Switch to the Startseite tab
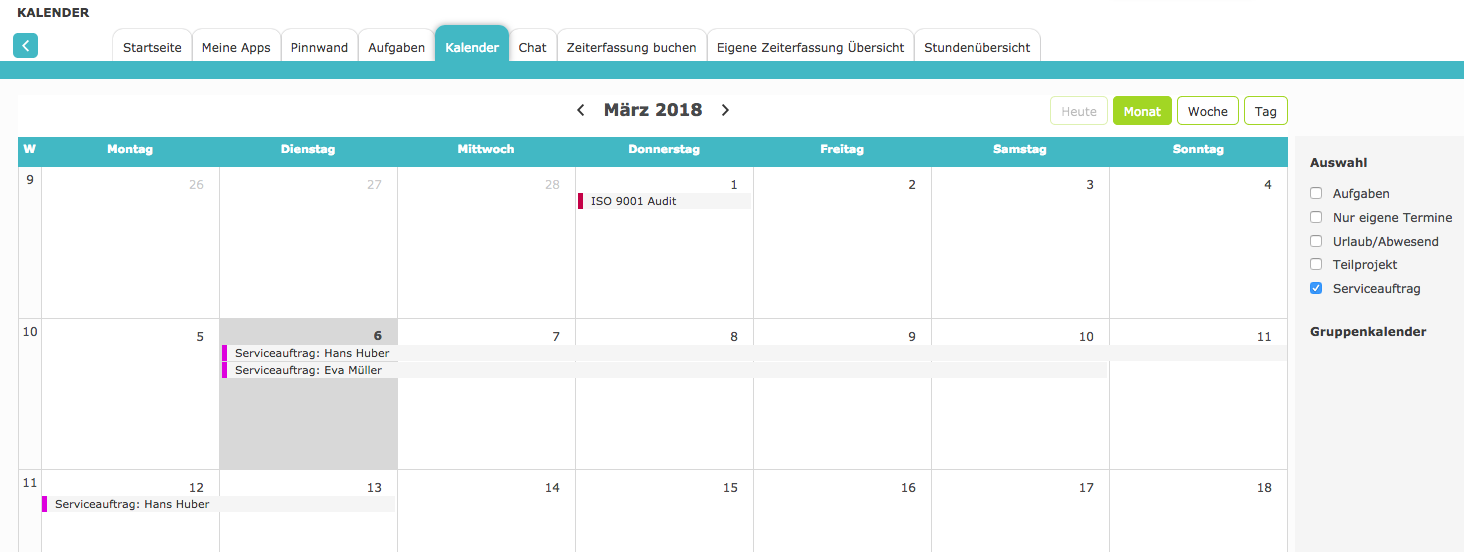Screen dimensions: 1464x552 pyautogui.click(x=152, y=47)
